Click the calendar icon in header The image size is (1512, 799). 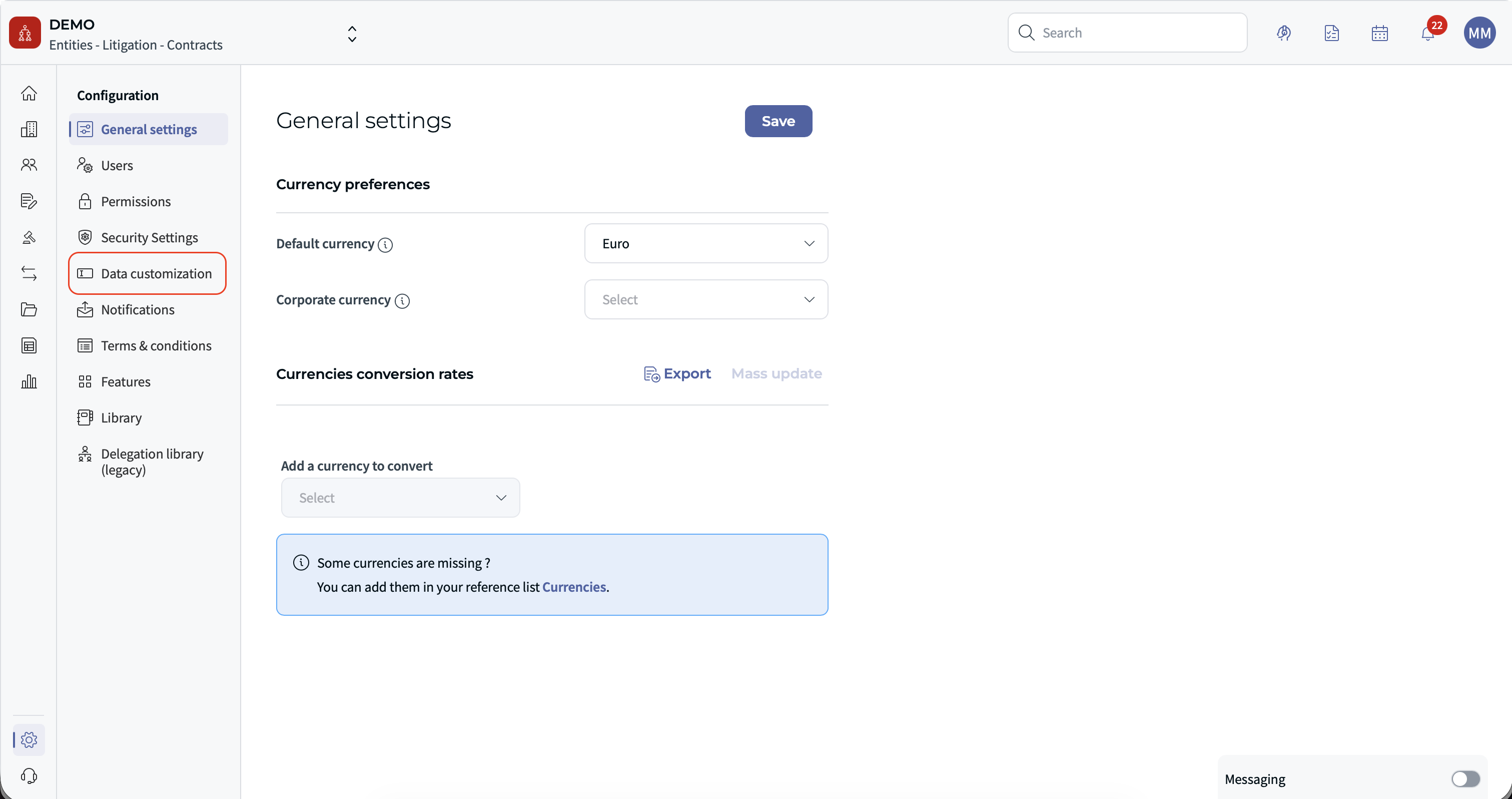[1379, 33]
